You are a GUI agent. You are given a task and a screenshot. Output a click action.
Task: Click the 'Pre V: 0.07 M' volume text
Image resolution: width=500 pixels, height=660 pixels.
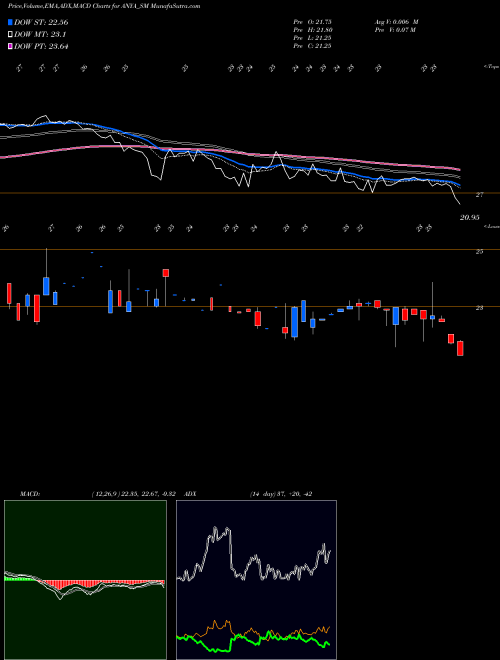pos(395,30)
